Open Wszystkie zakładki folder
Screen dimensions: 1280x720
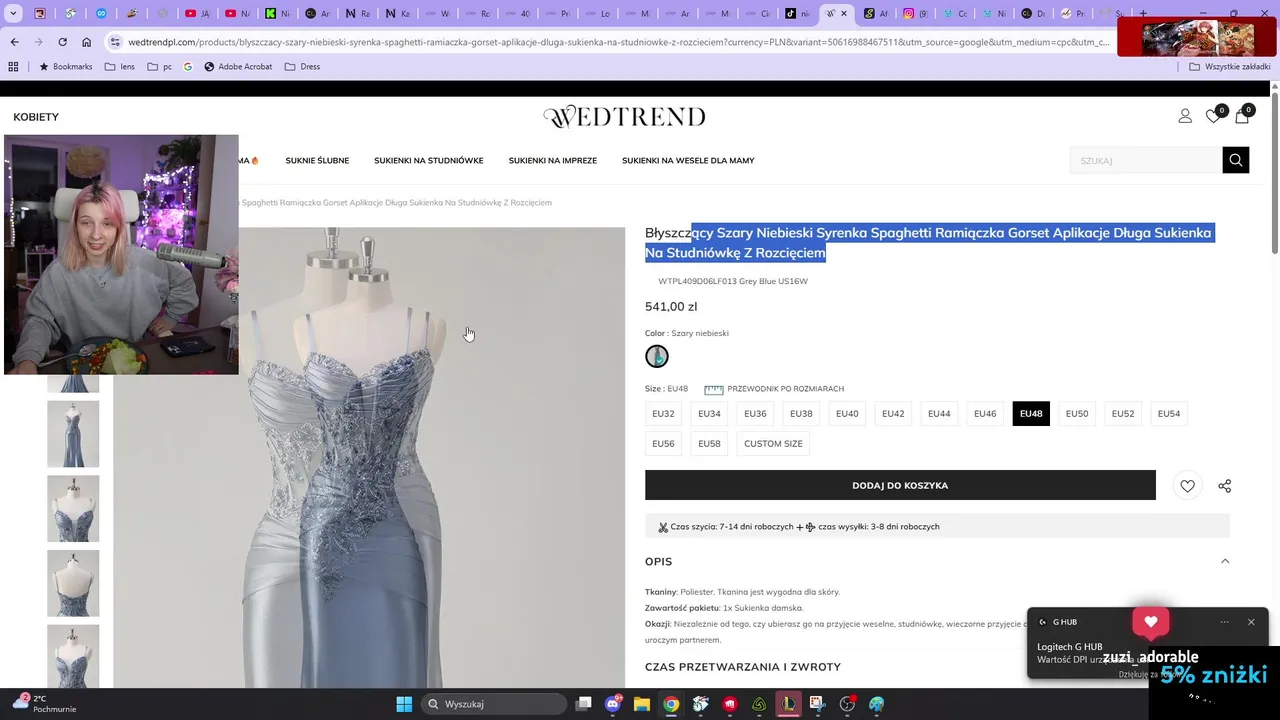1230,67
